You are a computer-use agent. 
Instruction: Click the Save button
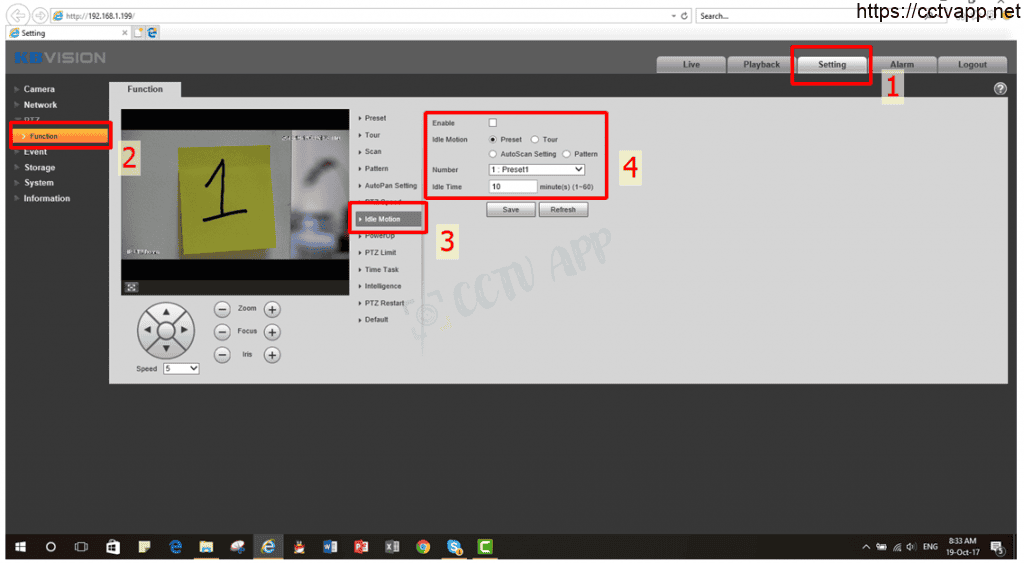point(510,210)
